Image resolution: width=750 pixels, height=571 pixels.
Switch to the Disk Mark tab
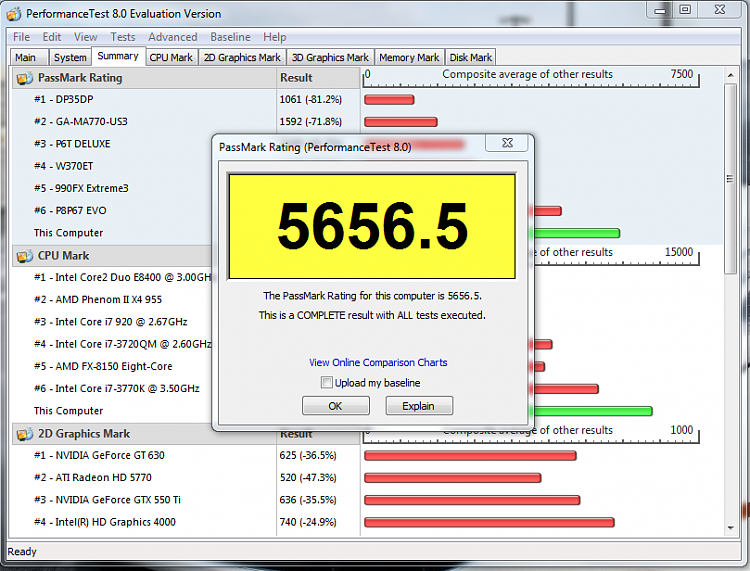(471, 57)
